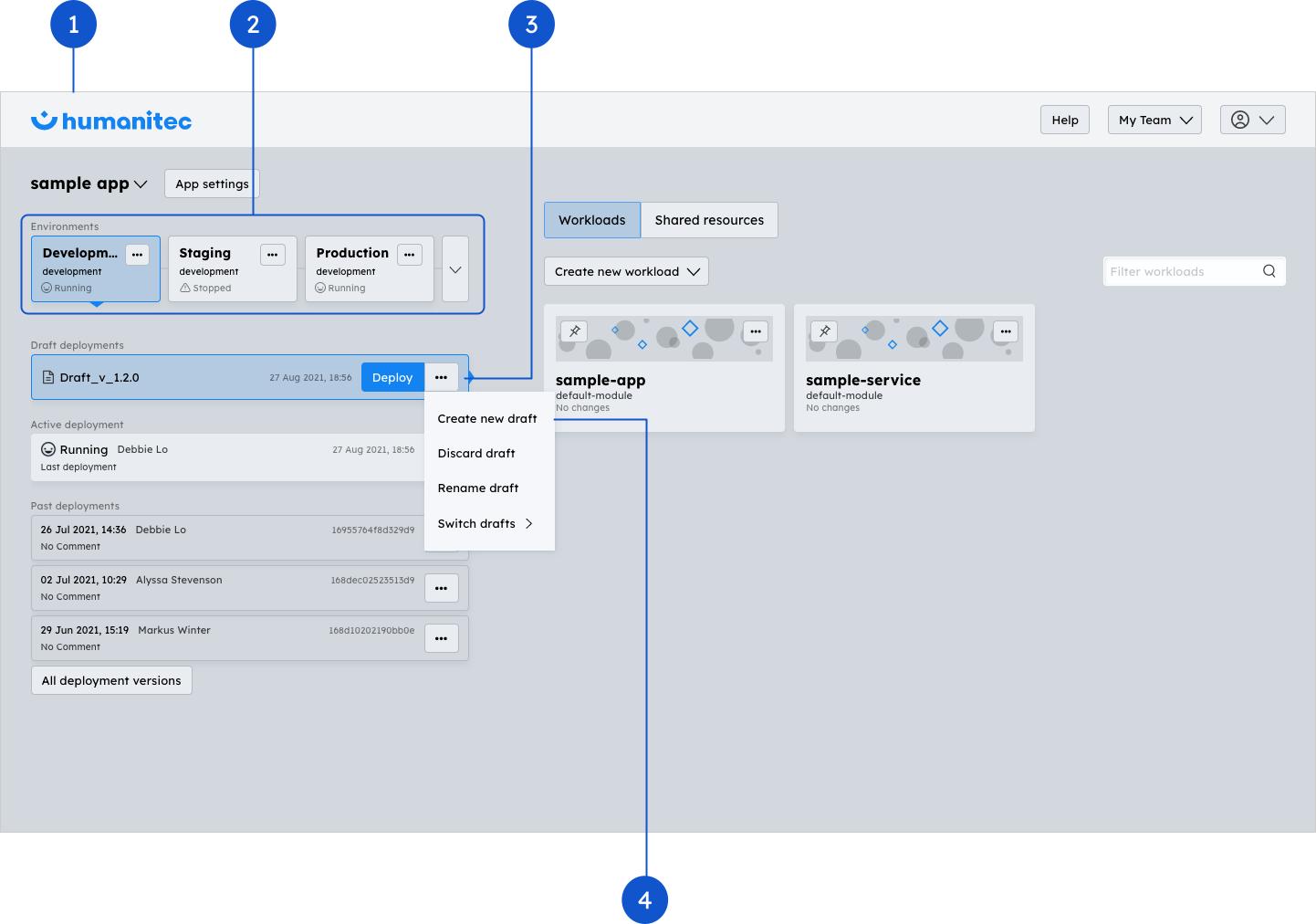Open the sample-app workload options menu
Viewport: 1316px width, 924px height.
coord(755,331)
